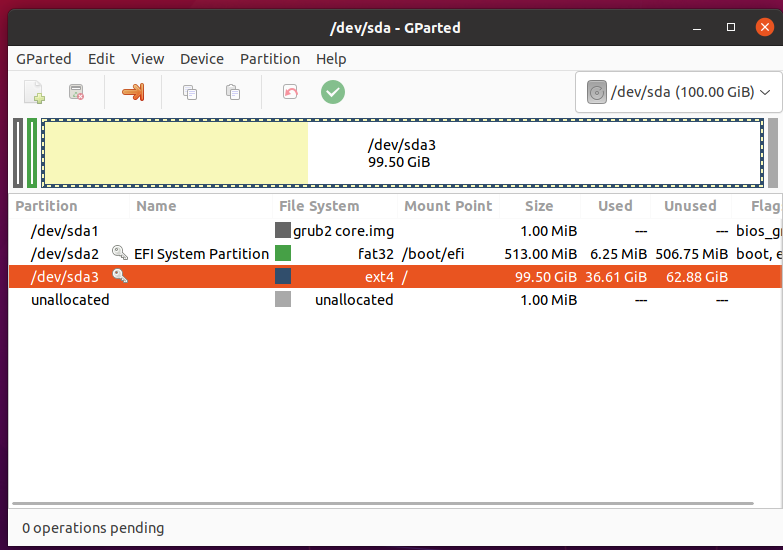The width and height of the screenshot is (783, 550).
Task: Select the /dev/sda1 partition row
Action: click(x=395, y=231)
